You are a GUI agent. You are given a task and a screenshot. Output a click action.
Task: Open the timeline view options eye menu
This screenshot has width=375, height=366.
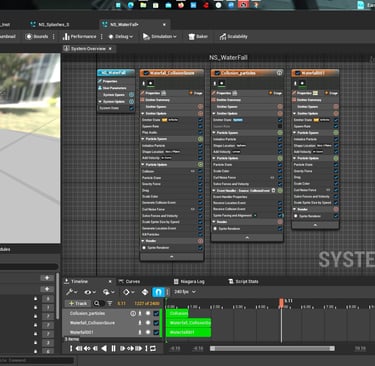pyautogui.click(x=90, y=292)
